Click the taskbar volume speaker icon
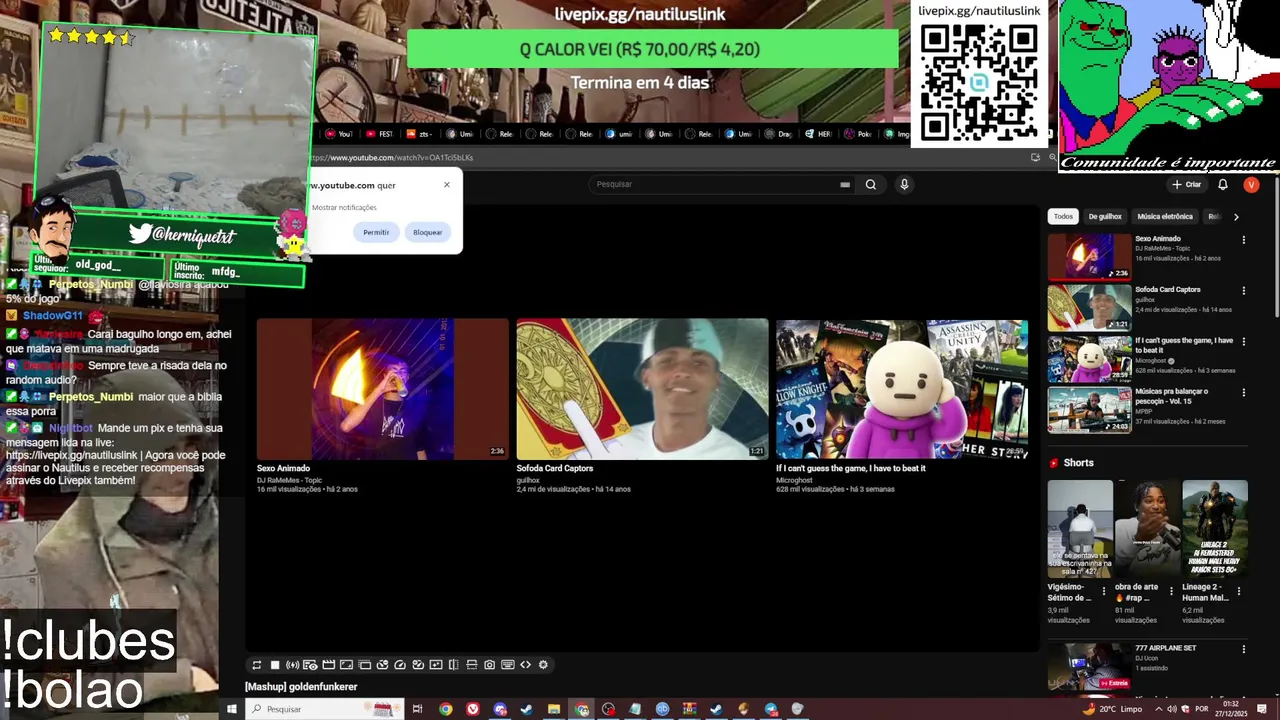 tap(1172, 709)
